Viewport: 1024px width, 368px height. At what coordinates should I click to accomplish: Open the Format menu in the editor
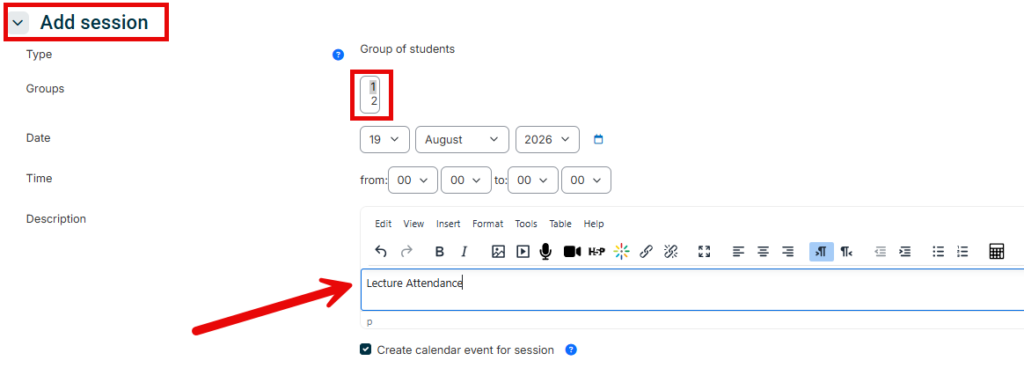tap(488, 224)
